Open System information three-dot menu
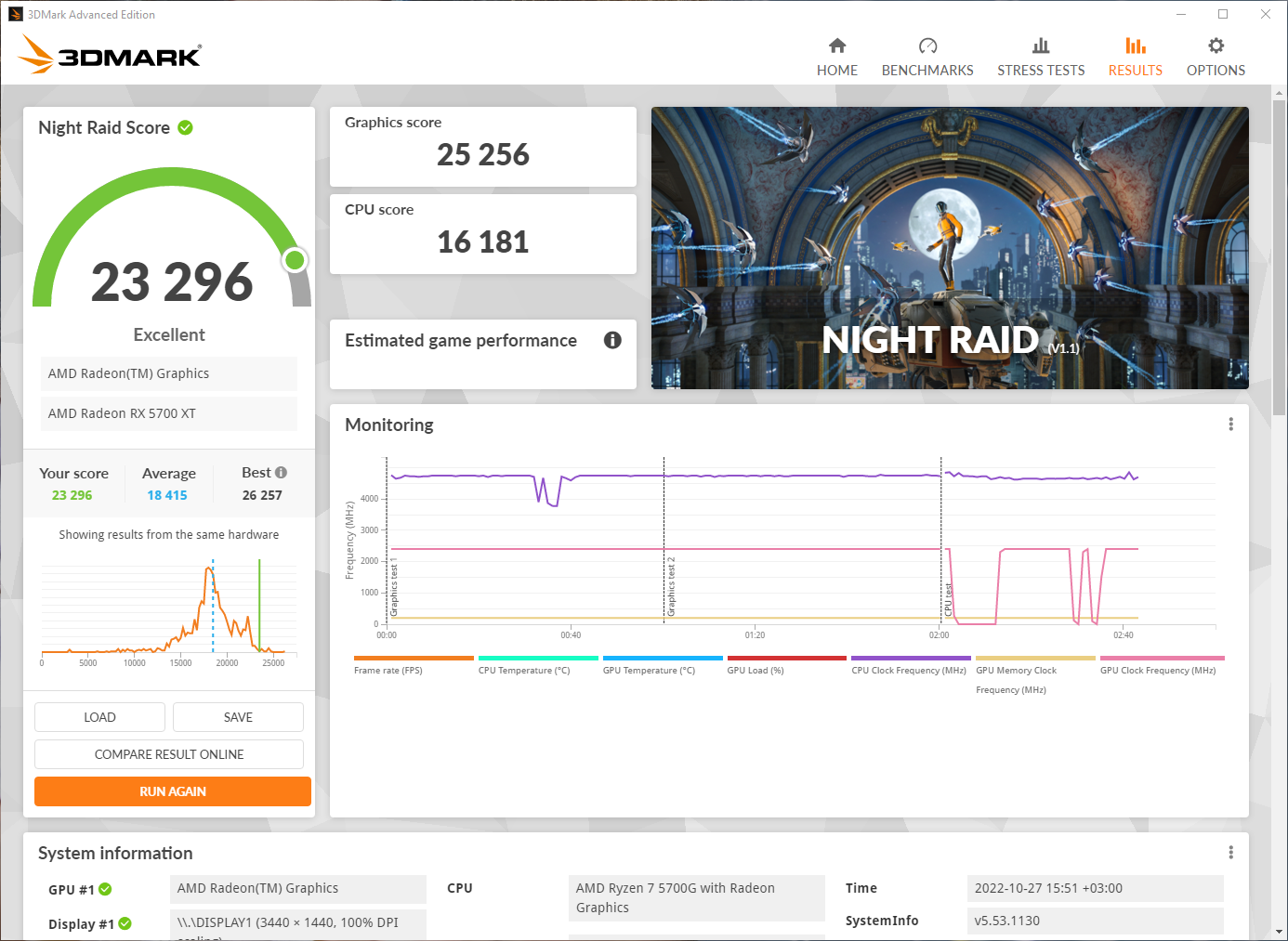This screenshot has height=941, width=1288. (1230, 853)
